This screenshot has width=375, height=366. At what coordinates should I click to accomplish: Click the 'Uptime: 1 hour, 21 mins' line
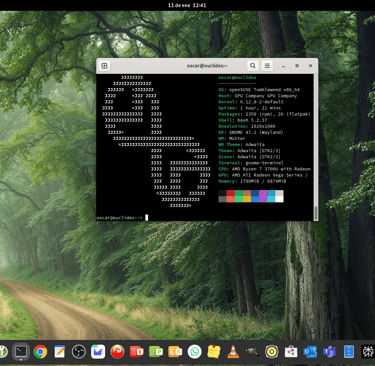(249, 108)
